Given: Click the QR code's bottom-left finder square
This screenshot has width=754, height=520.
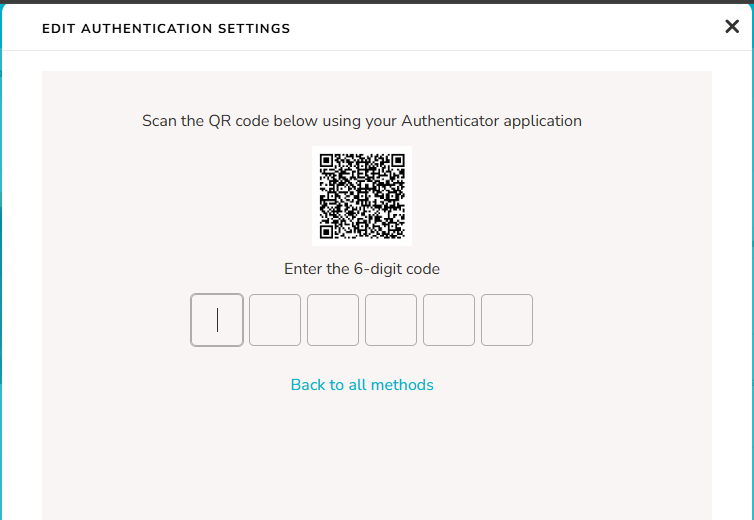Looking at the screenshot, I should click(x=327, y=231).
